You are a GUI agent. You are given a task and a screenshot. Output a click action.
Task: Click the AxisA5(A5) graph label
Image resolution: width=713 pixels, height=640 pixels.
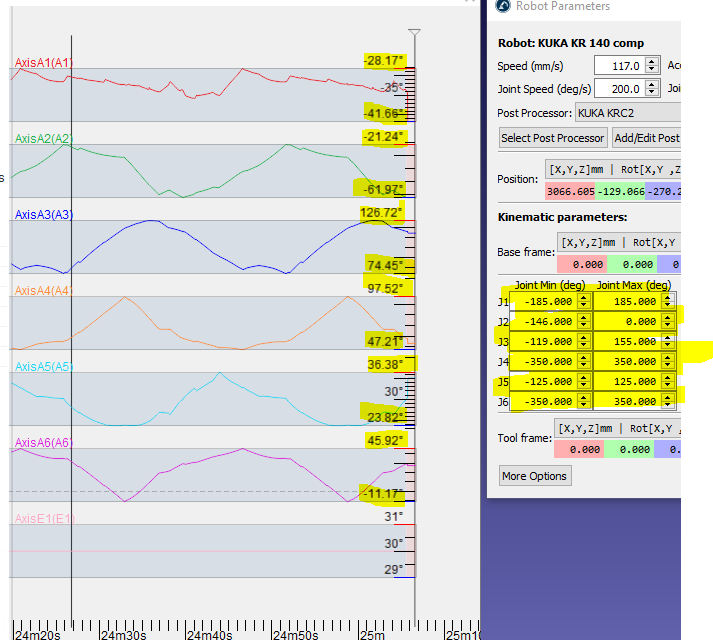point(44,366)
